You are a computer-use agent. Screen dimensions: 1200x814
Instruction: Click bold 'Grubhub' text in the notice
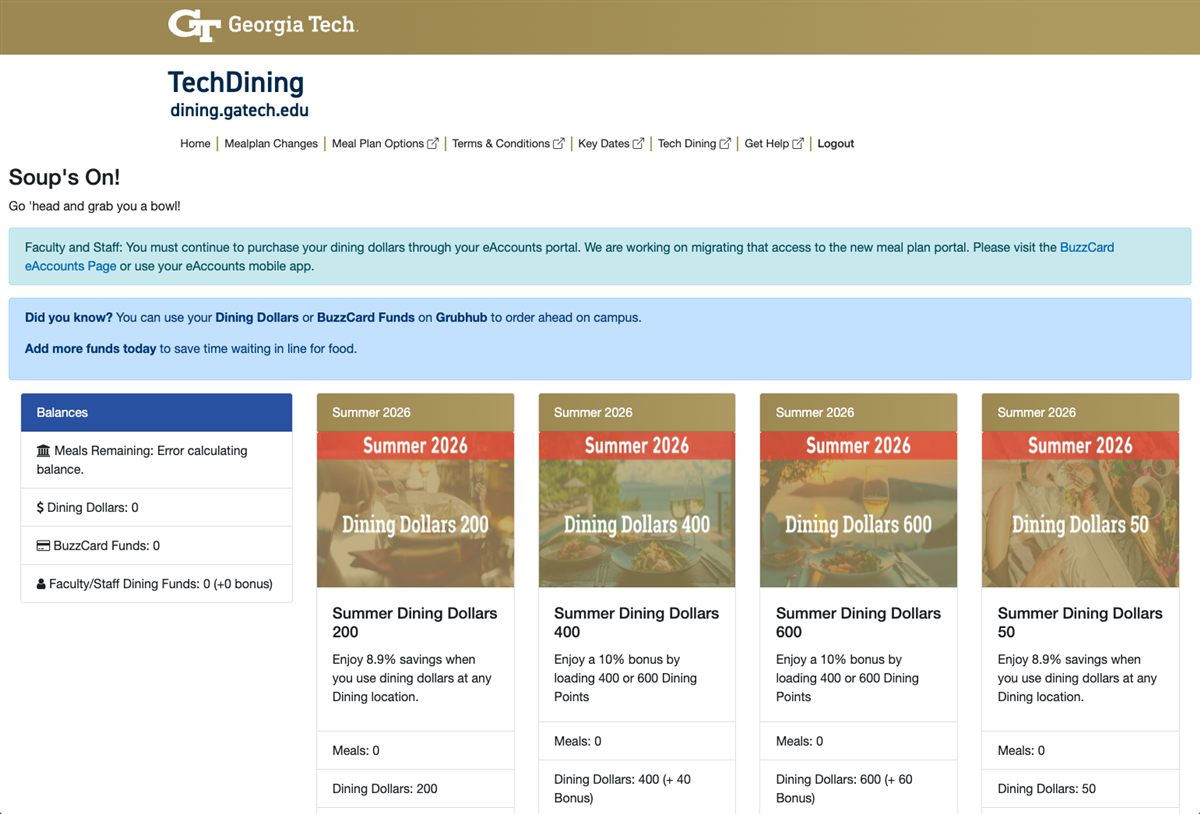[461, 318]
